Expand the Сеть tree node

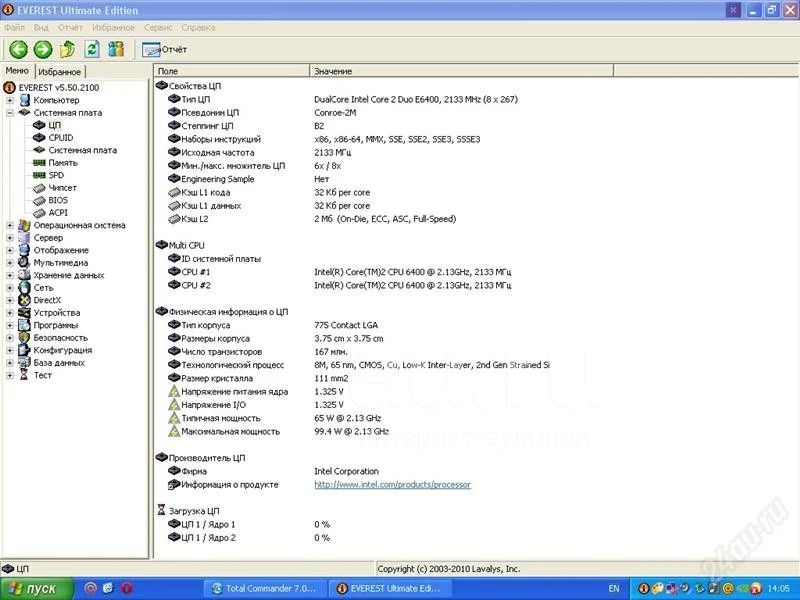tap(10, 288)
